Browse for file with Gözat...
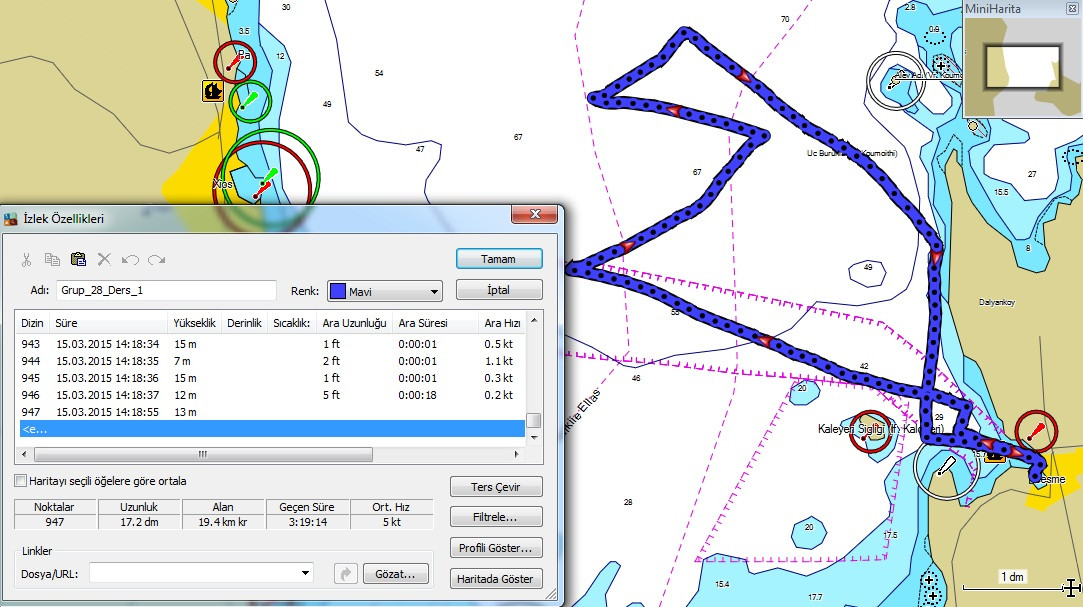The width and height of the screenshot is (1083, 607). point(395,574)
